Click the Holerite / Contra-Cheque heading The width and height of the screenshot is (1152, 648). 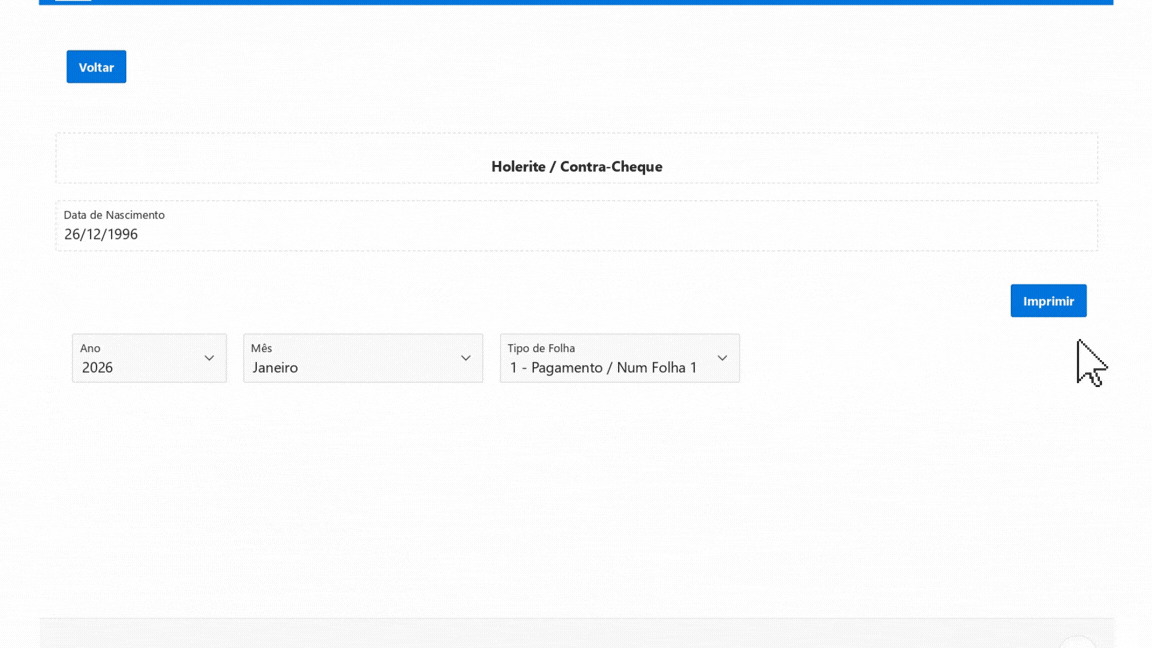(x=576, y=166)
